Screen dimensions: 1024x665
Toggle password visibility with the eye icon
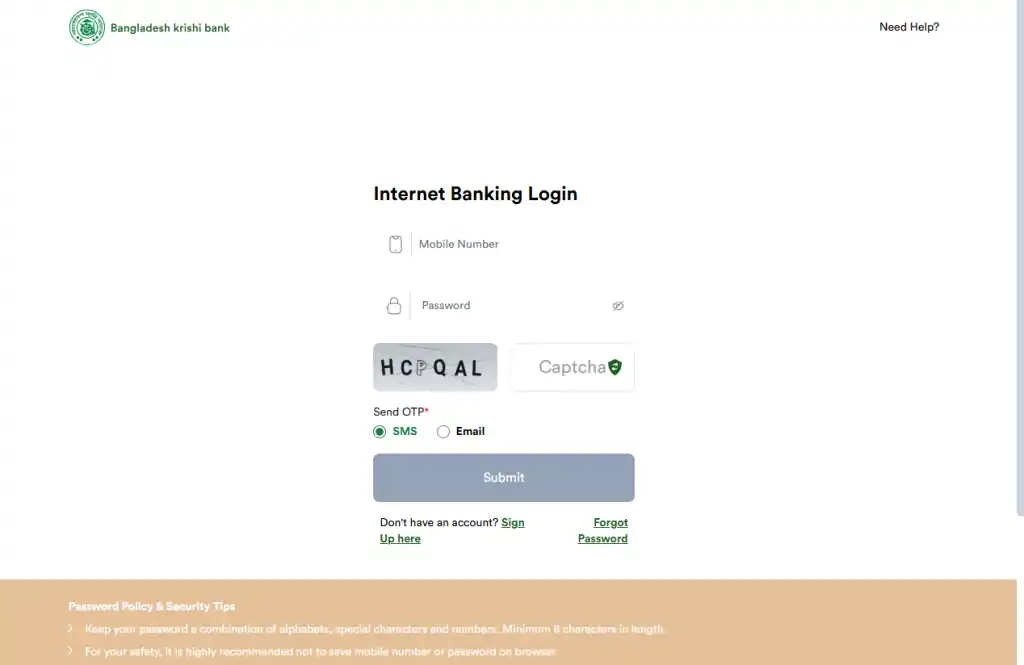pyautogui.click(x=618, y=306)
